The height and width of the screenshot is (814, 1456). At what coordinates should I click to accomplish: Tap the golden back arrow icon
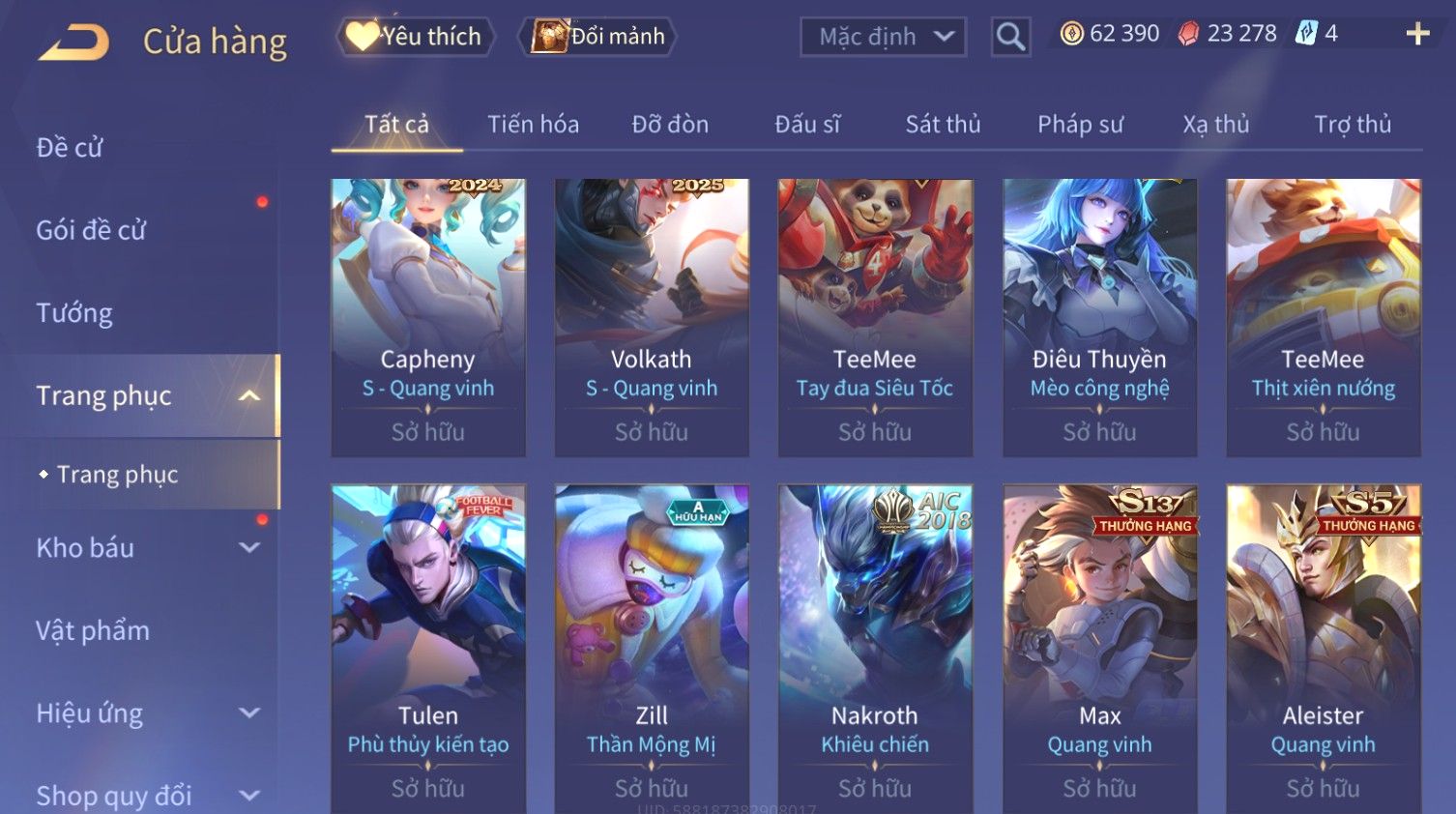[x=74, y=43]
